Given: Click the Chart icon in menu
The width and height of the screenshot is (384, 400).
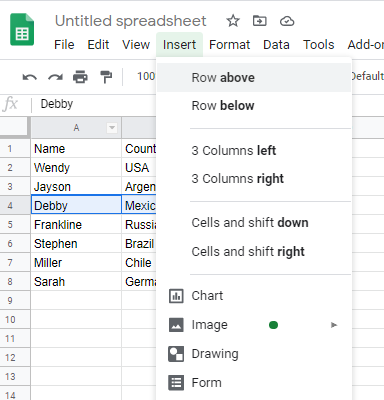Looking at the screenshot, I should tap(176, 296).
